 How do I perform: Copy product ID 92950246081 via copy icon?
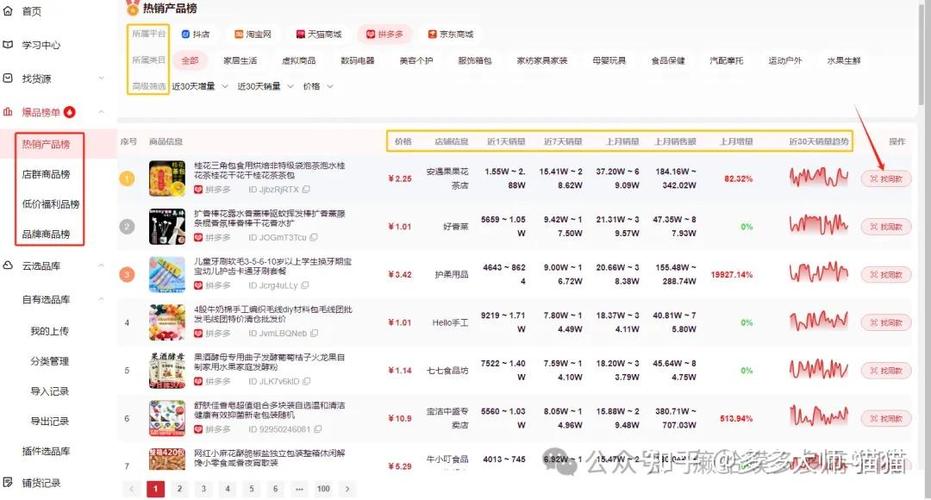[x=318, y=429]
